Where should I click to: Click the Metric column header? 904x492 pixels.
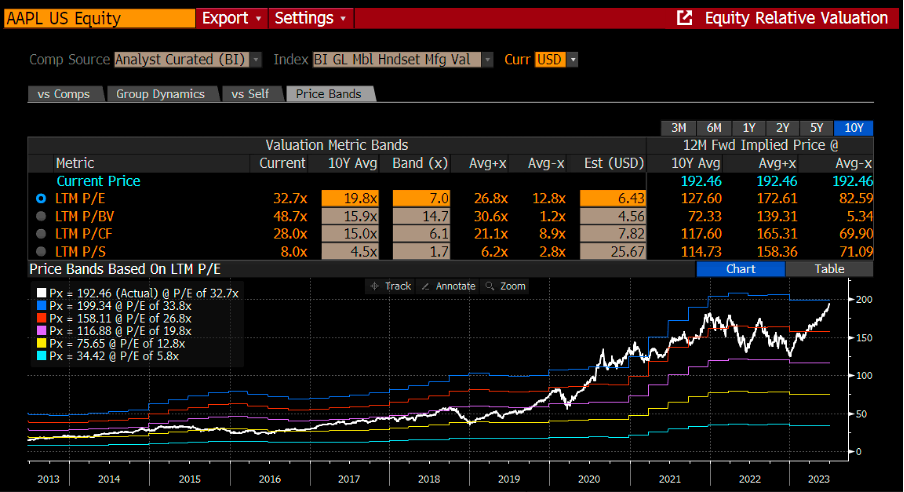pos(75,163)
